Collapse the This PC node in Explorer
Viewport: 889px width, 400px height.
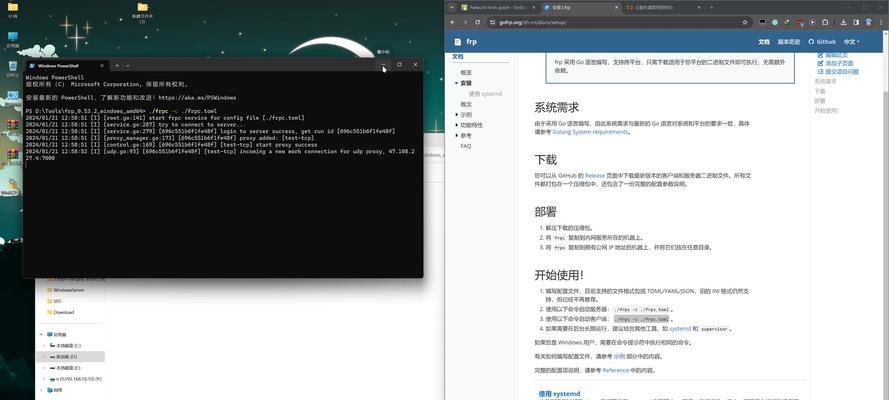pyautogui.click(x=41, y=334)
